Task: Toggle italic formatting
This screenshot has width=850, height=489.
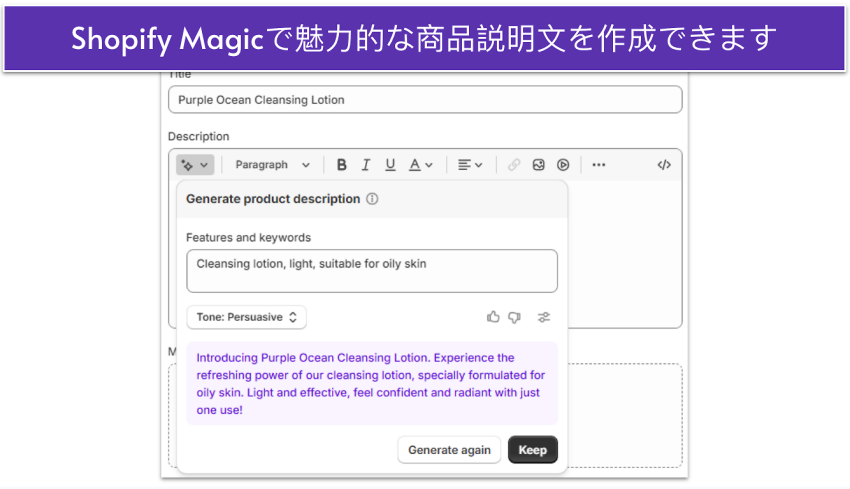Action: coord(366,165)
